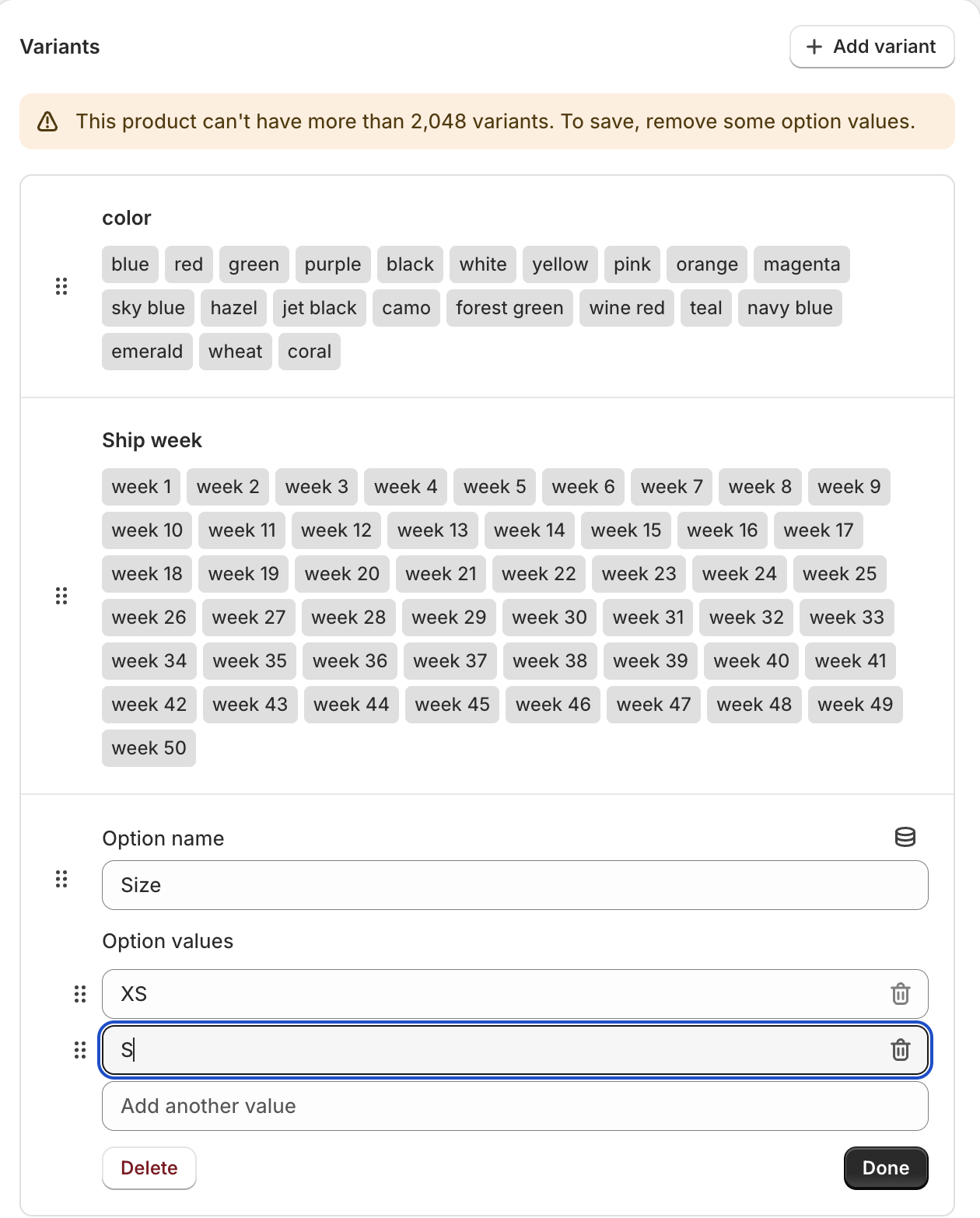Click the red Delete button
The width and height of the screenshot is (980, 1218).
tap(149, 1168)
